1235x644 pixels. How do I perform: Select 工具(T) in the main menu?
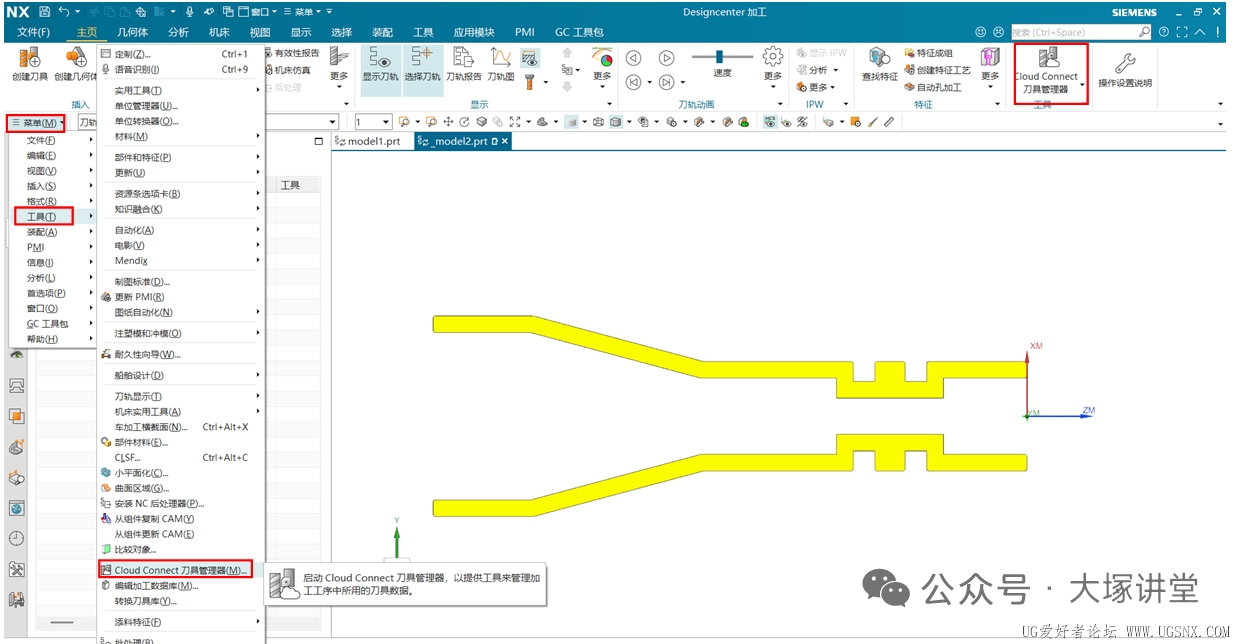[44, 216]
